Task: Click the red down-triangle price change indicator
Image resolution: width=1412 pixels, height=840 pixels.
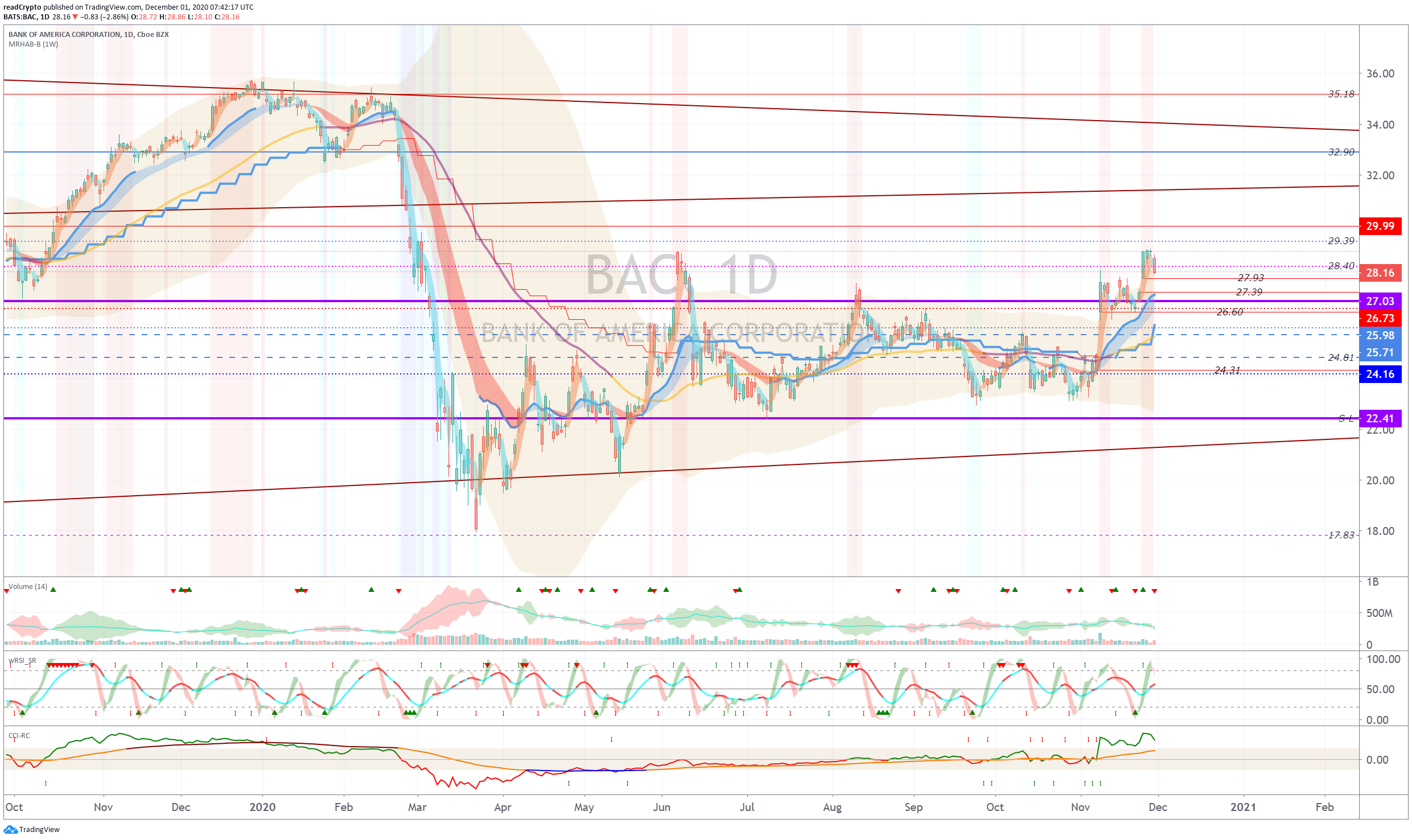Action: (x=75, y=17)
